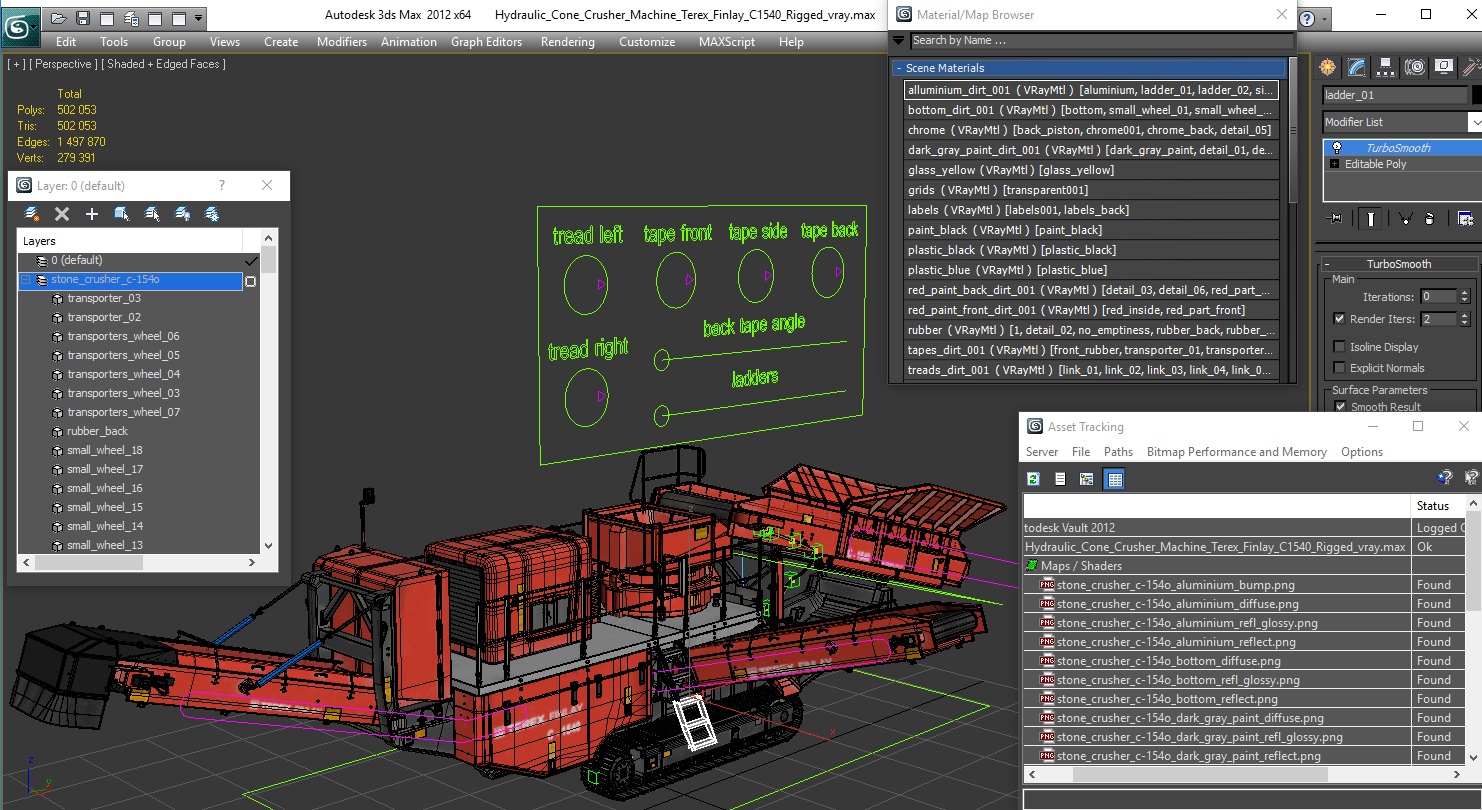This screenshot has width=1482, height=810.
Task: Open the Rendering menu
Action: 567,42
